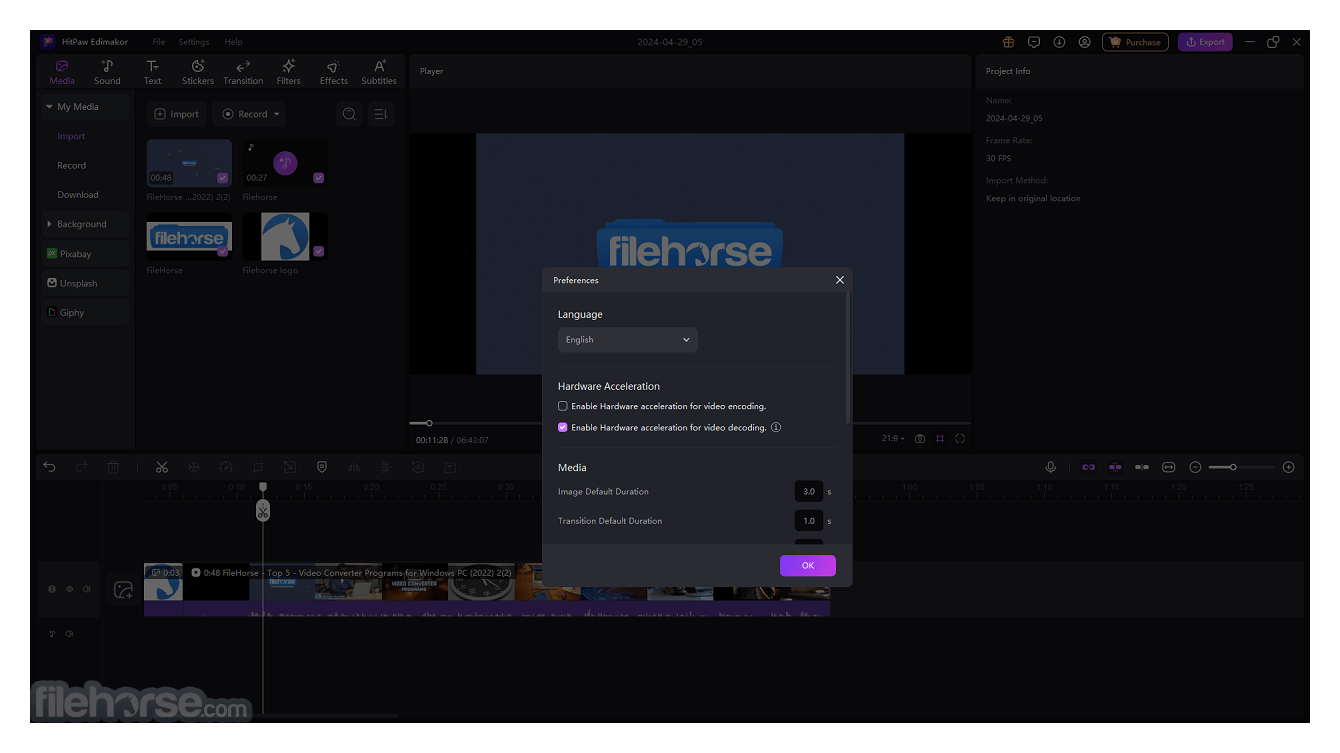Click the media sort list icon
1340x753 pixels.
380,114
